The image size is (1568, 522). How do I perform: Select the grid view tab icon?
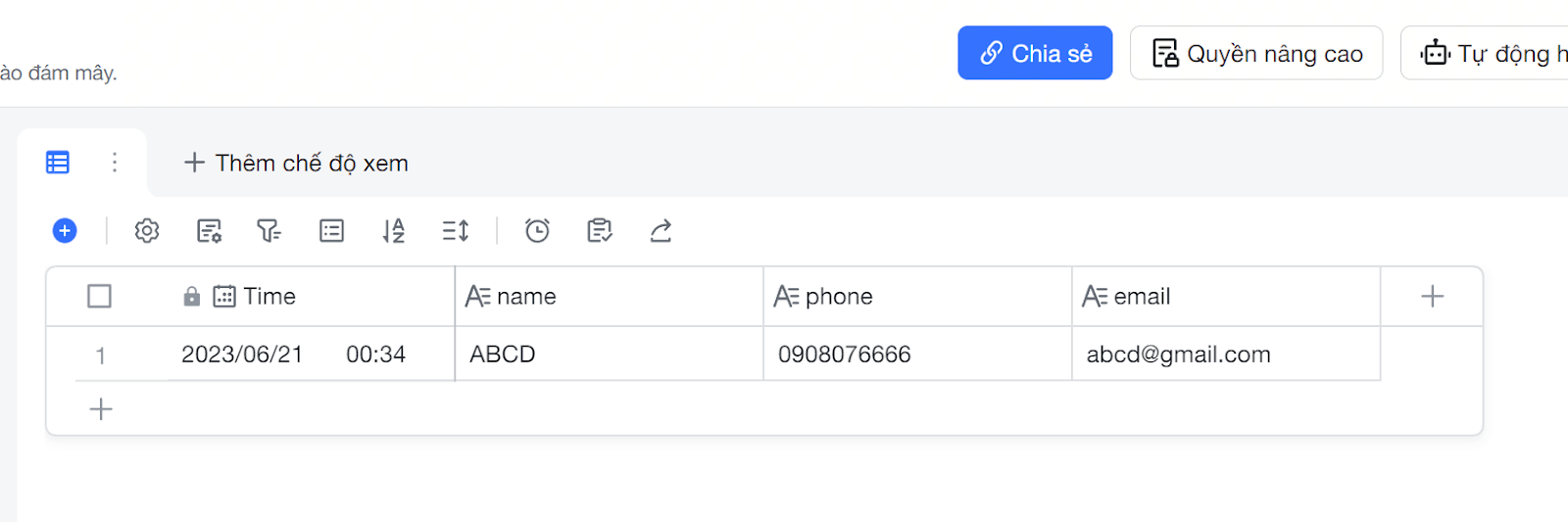click(58, 163)
